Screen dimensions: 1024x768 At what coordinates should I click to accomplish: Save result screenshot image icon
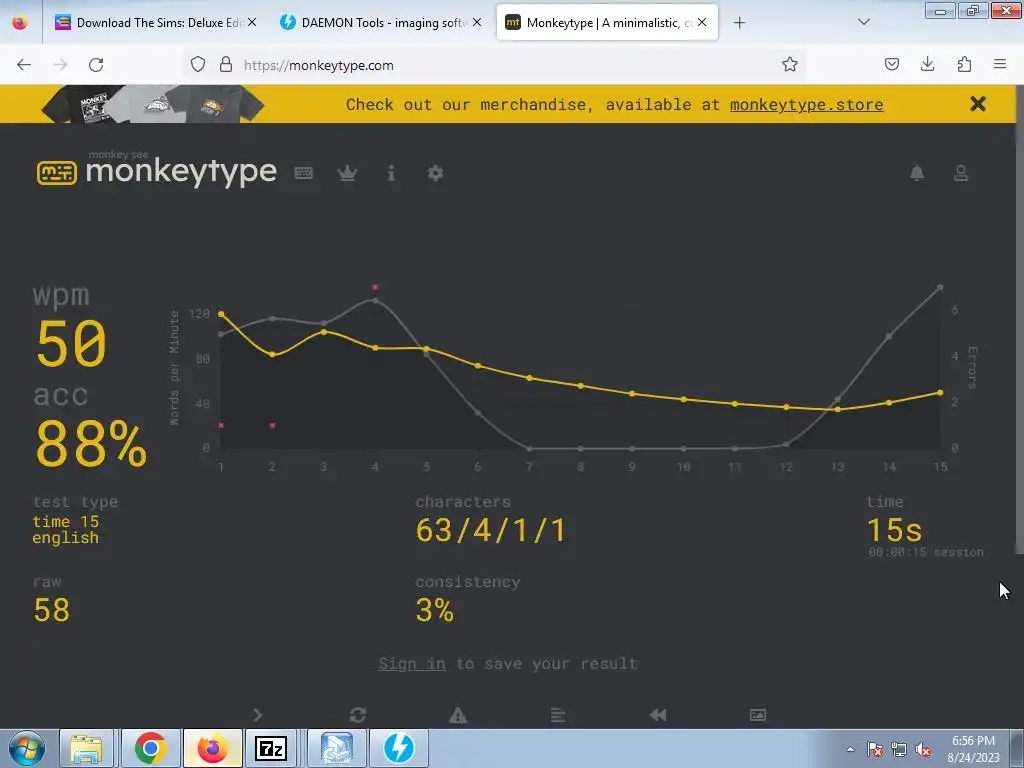pyautogui.click(x=758, y=715)
